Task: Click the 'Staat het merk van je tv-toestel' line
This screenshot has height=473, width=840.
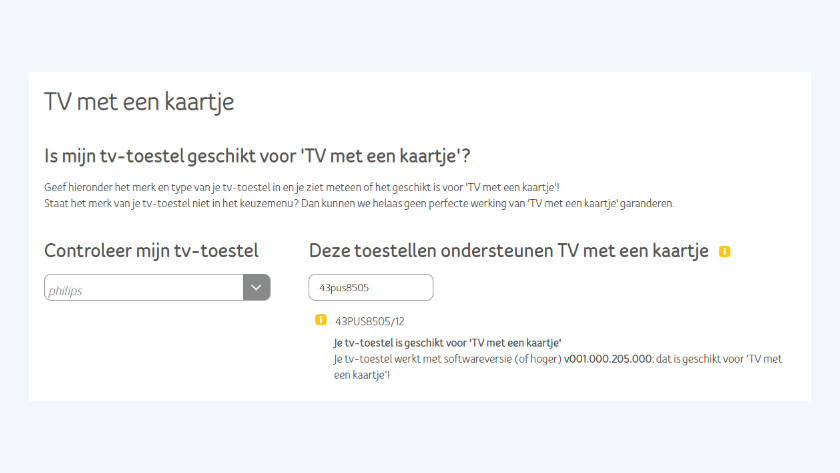Action: [x=360, y=203]
